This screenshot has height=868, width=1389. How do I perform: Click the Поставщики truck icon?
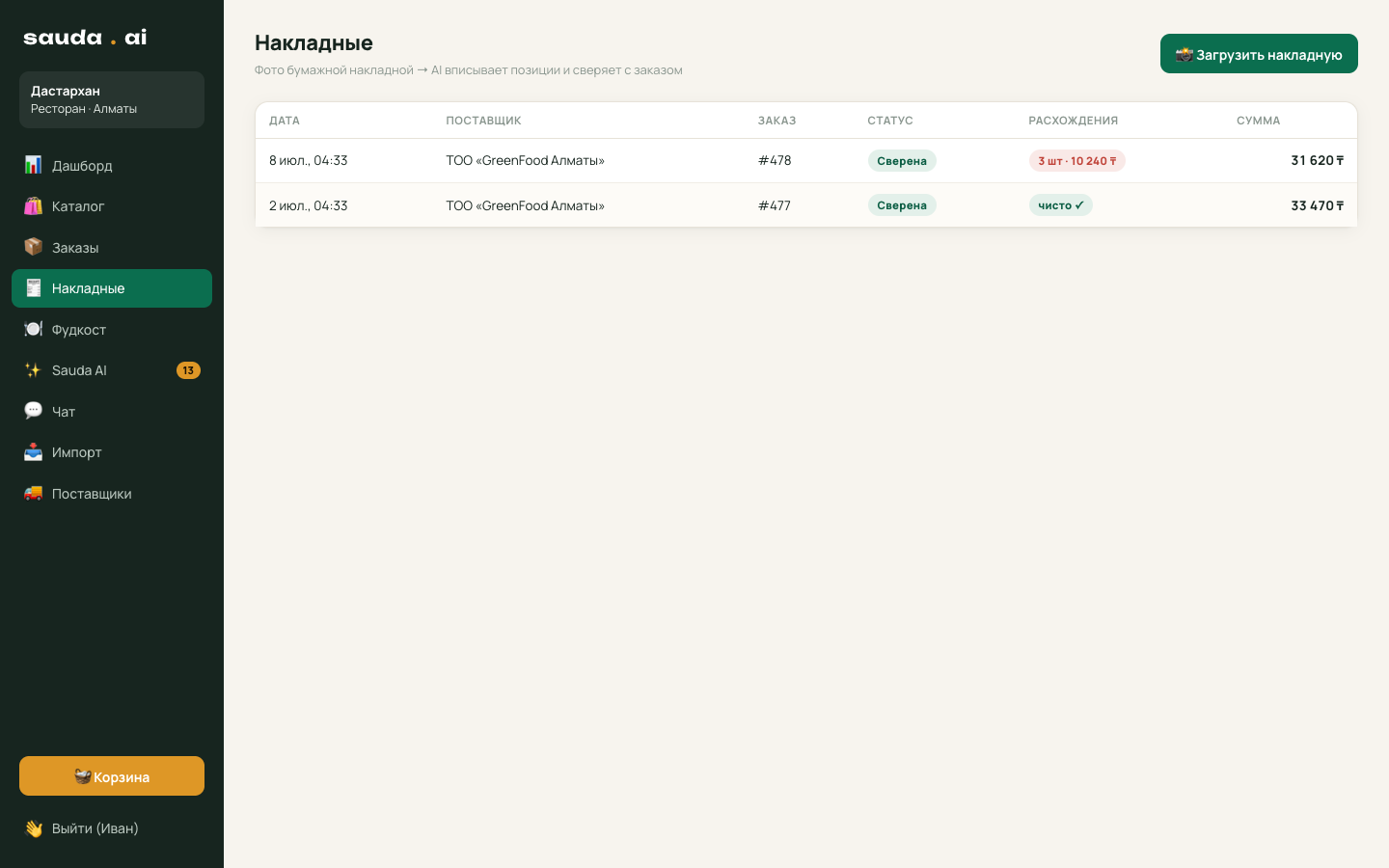click(x=33, y=493)
